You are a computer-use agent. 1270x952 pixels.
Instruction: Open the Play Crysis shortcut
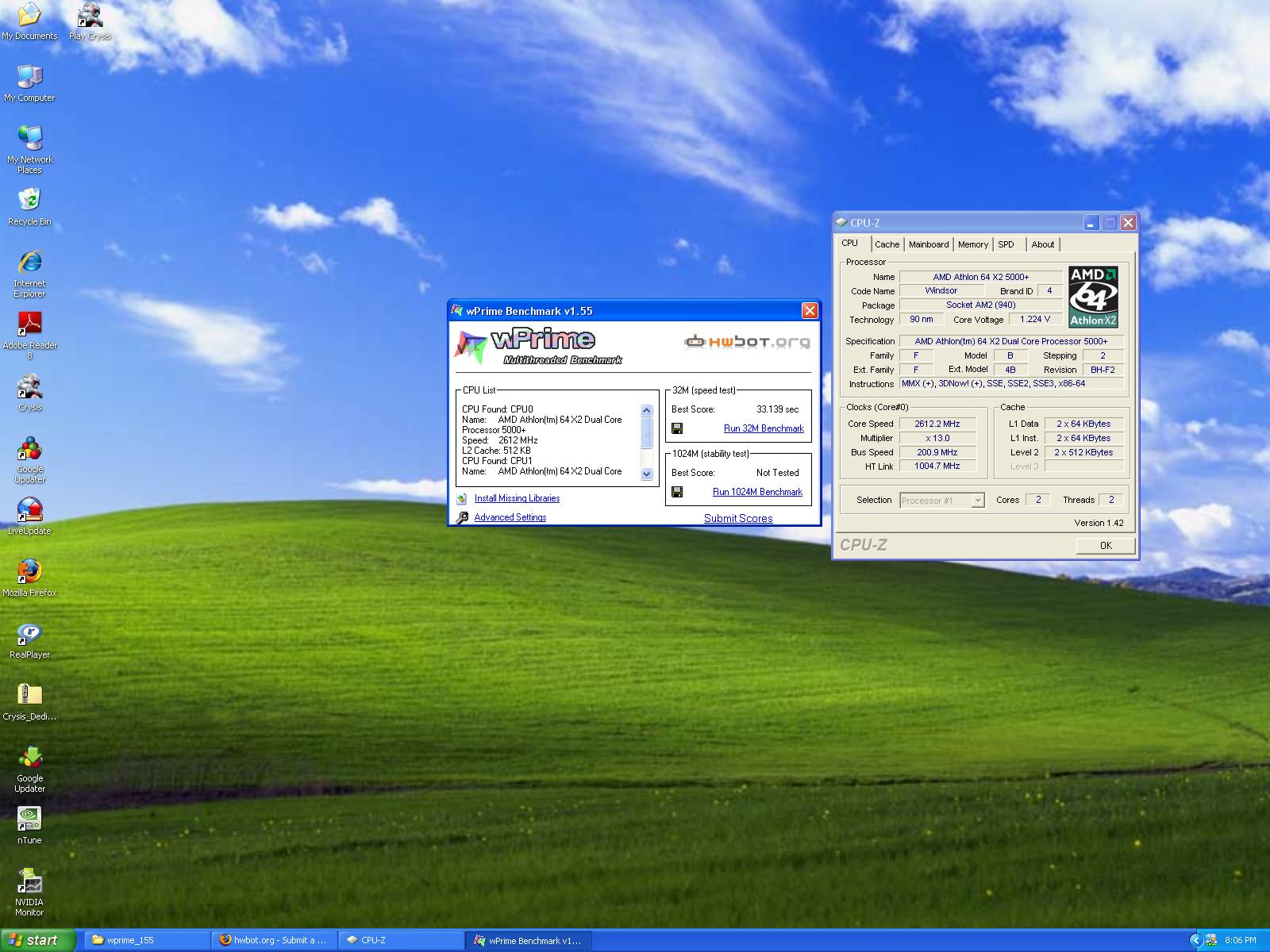(90, 21)
